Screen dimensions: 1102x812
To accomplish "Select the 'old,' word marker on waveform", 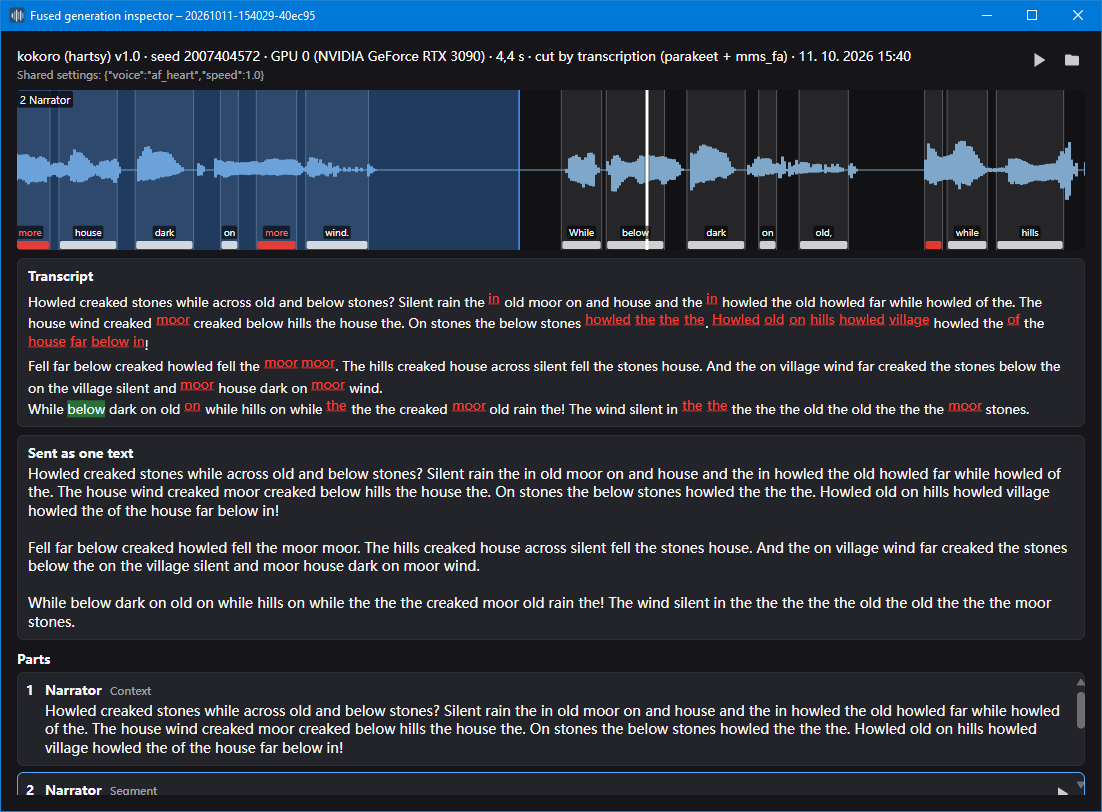I will coord(823,233).
